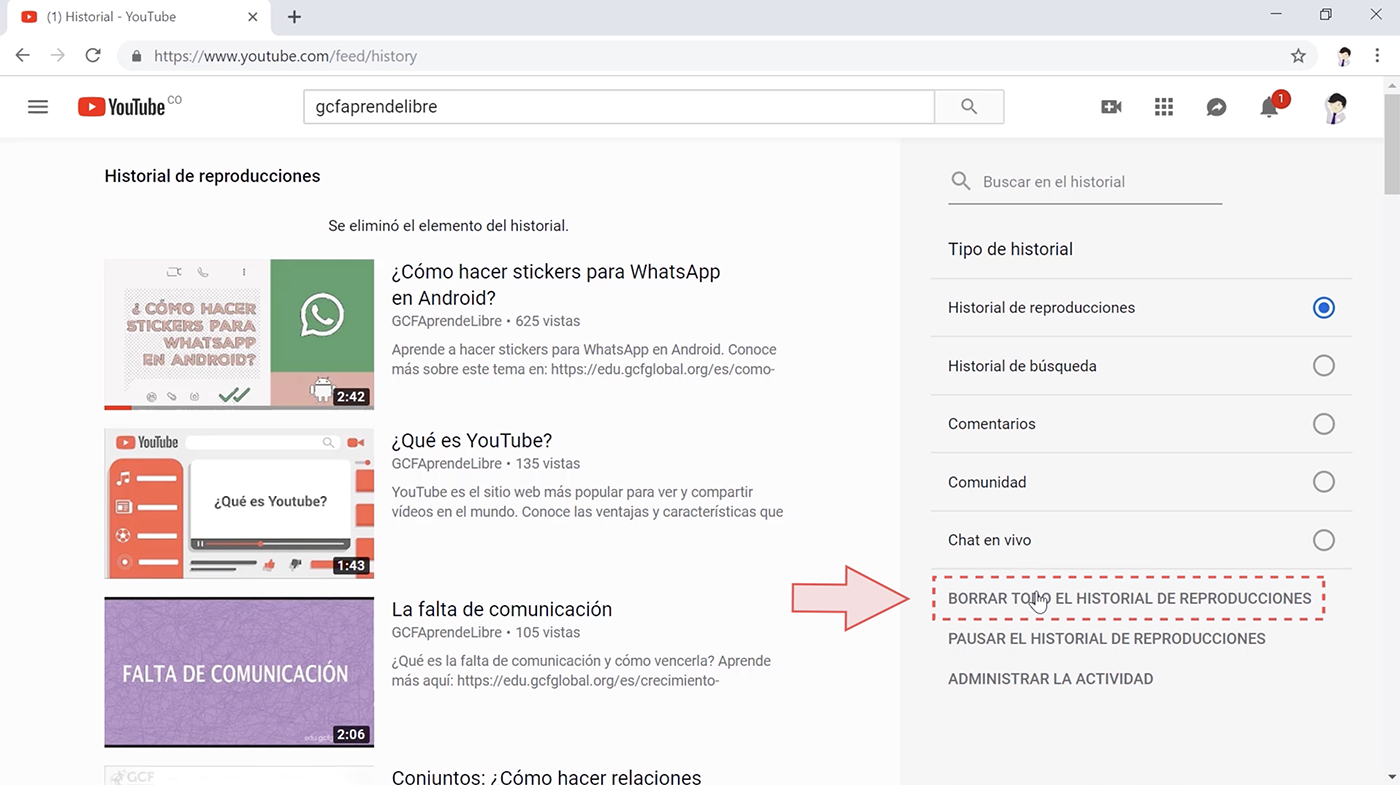This screenshot has height=785, width=1400.
Task: Play the ¿Qué es Youtube? thumbnail
Action: [x=239, y=503]
